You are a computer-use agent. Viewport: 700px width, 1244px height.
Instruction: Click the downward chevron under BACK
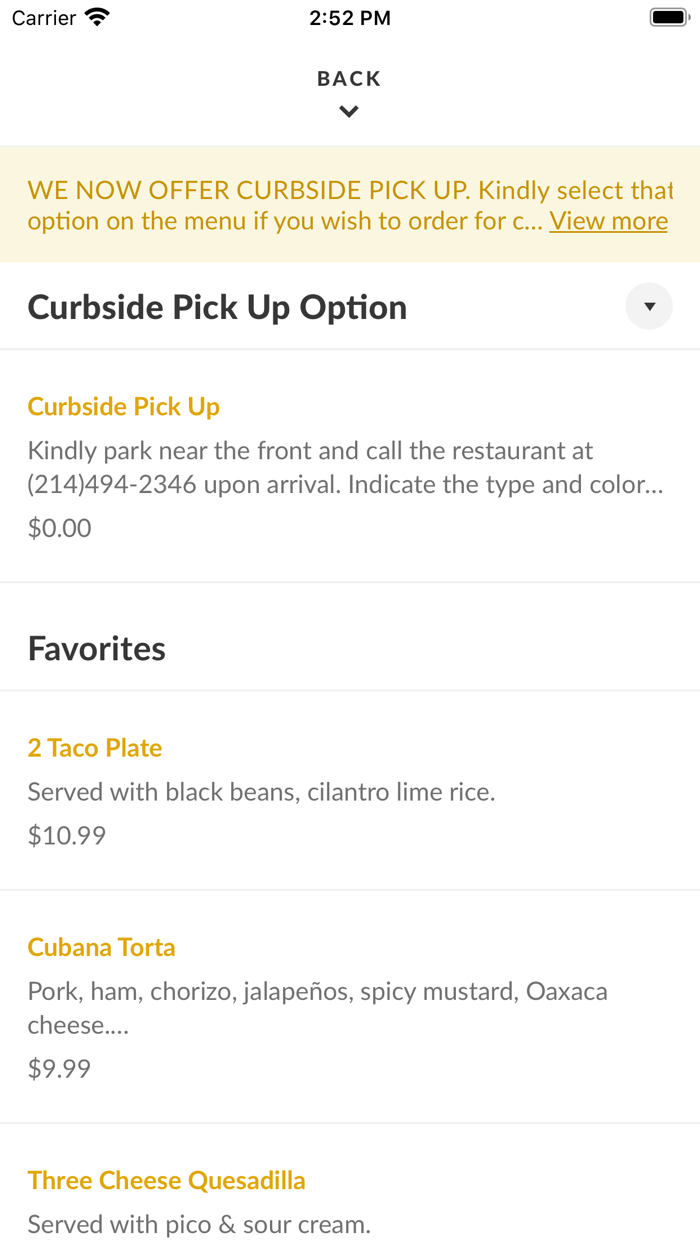(349, 112)
